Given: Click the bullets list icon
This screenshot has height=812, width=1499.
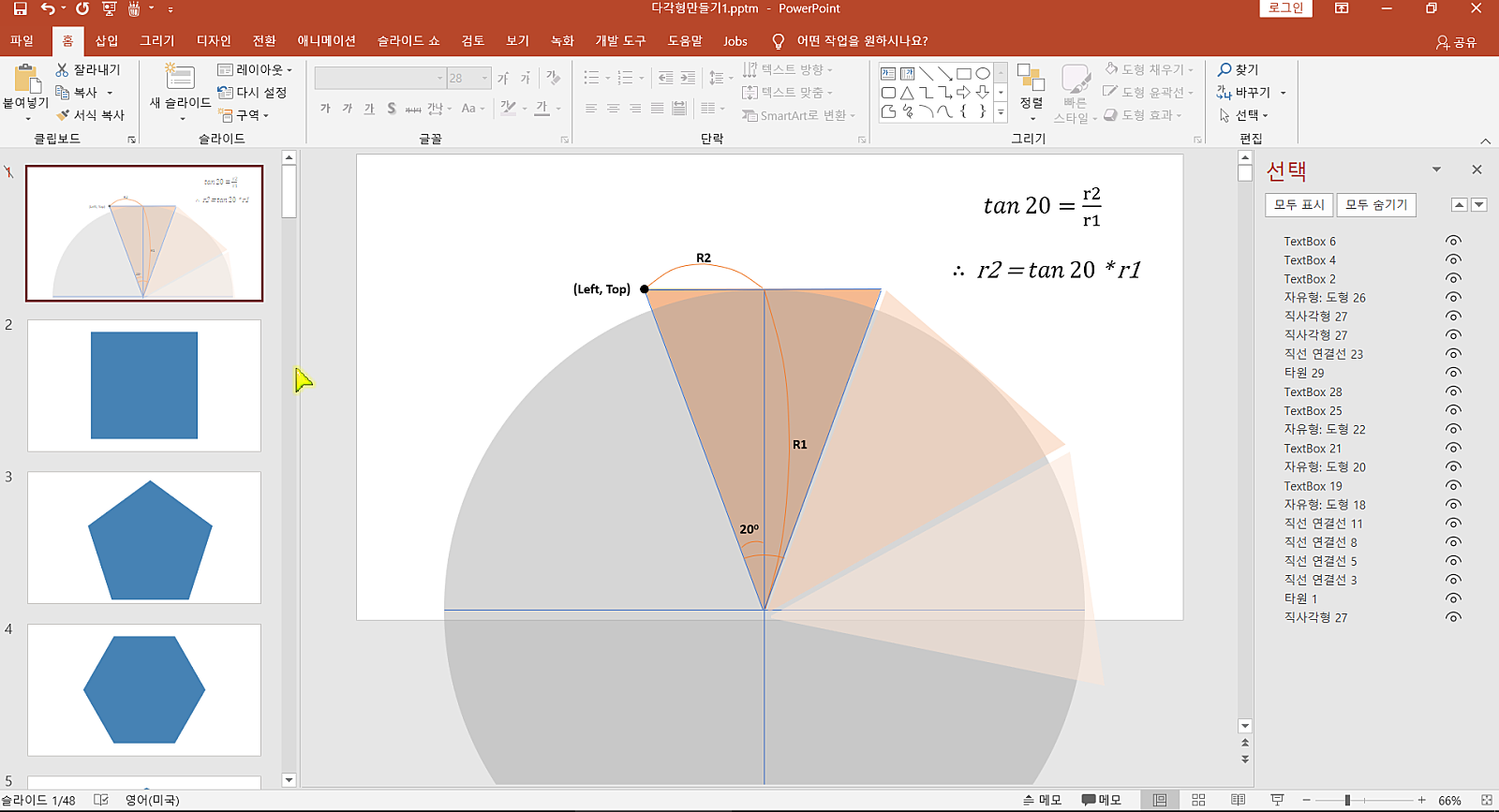Looking at the screenshot, I should tap(591, 78).
